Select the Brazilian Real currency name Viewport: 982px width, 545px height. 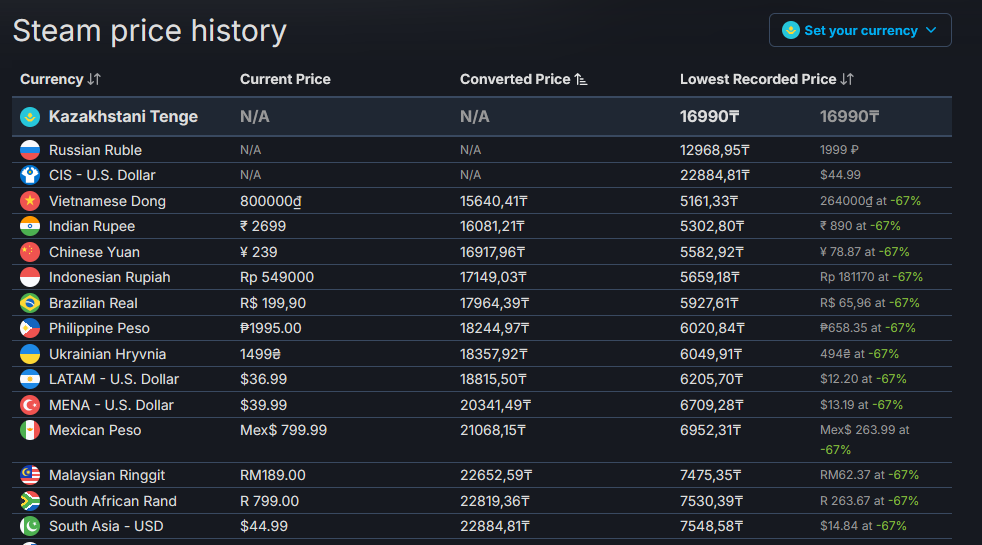93,303
